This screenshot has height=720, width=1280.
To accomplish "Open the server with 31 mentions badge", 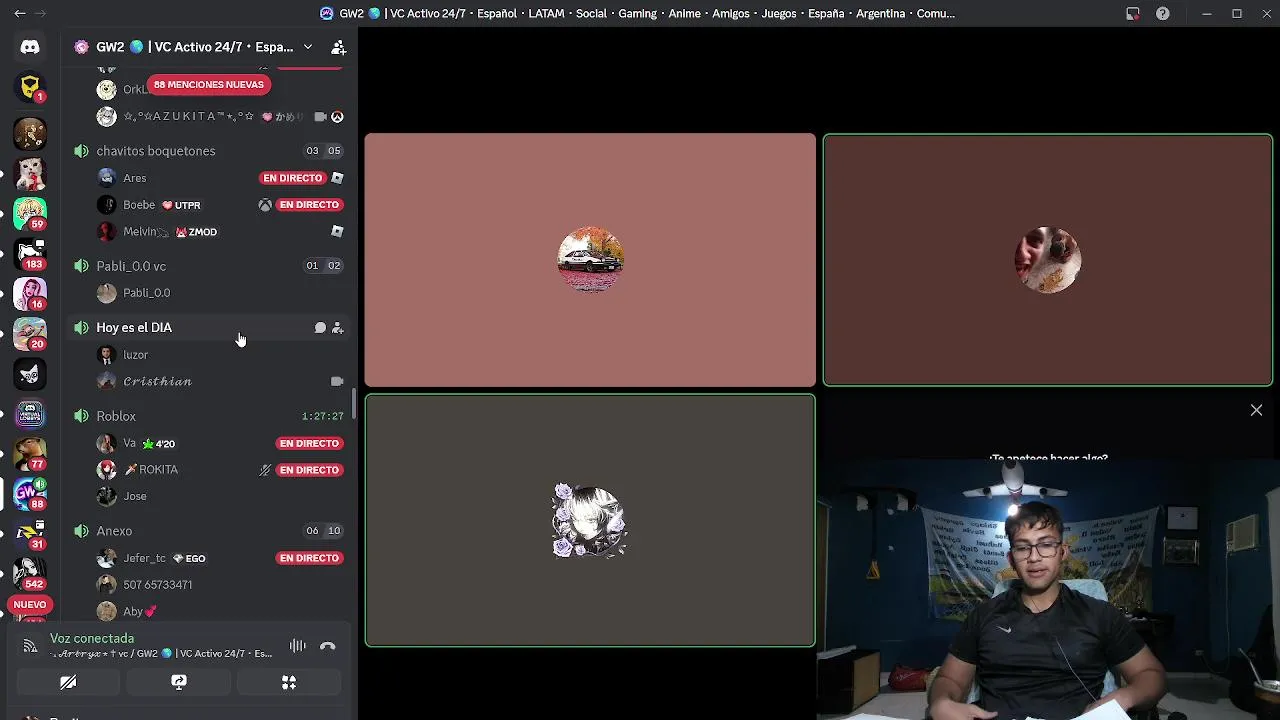I will click(x=30, y=533).
